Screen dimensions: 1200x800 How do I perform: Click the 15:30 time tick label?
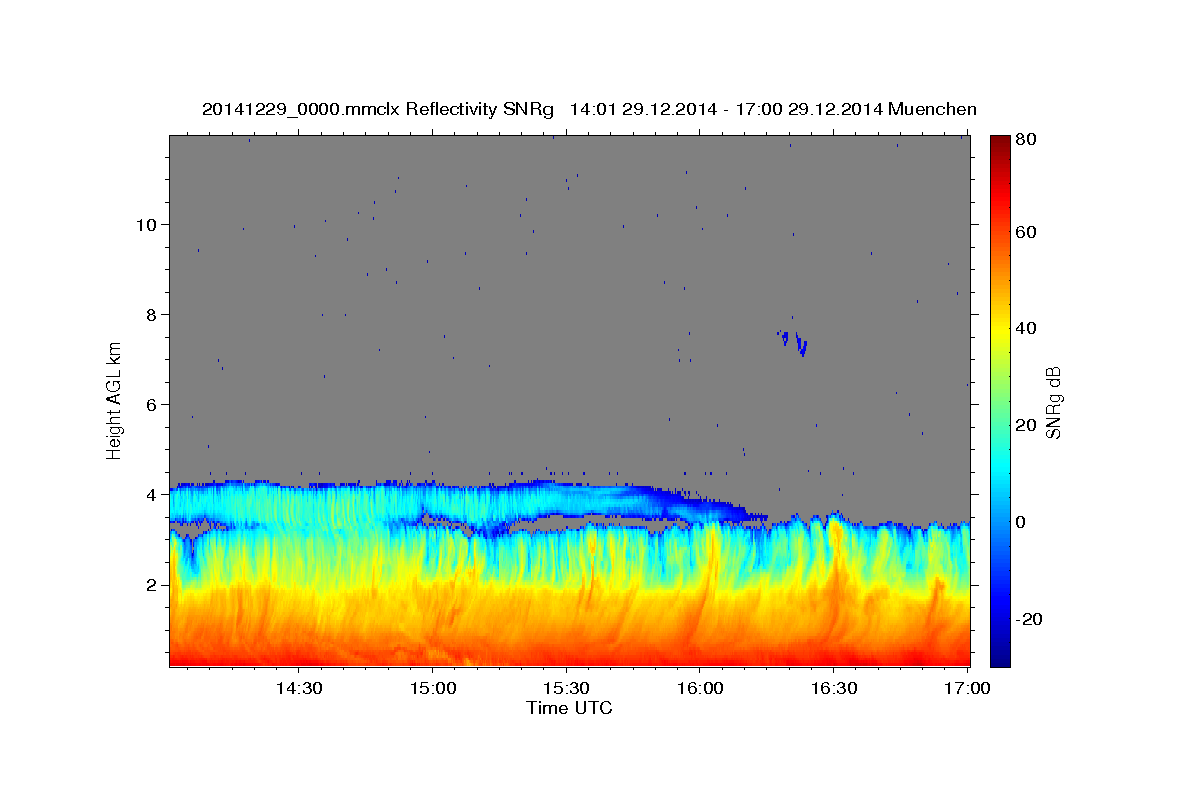tap(566, 688)
